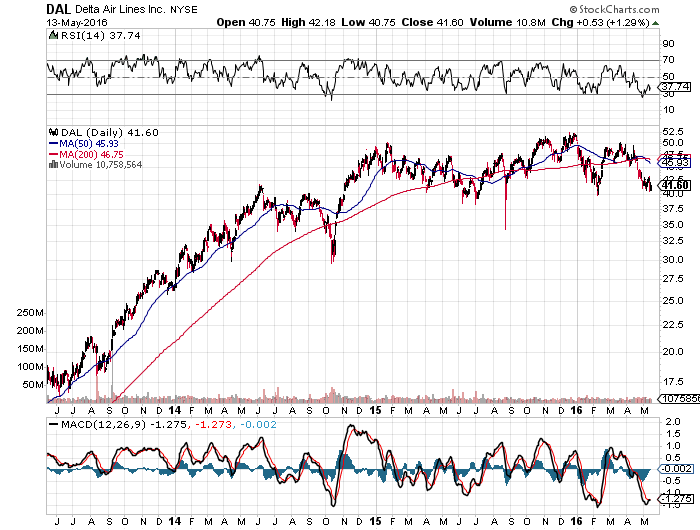The height and width of the screenshot is (530, 700).
Task: Click the red MACD signal value -1.273
Action: point(212,424)
